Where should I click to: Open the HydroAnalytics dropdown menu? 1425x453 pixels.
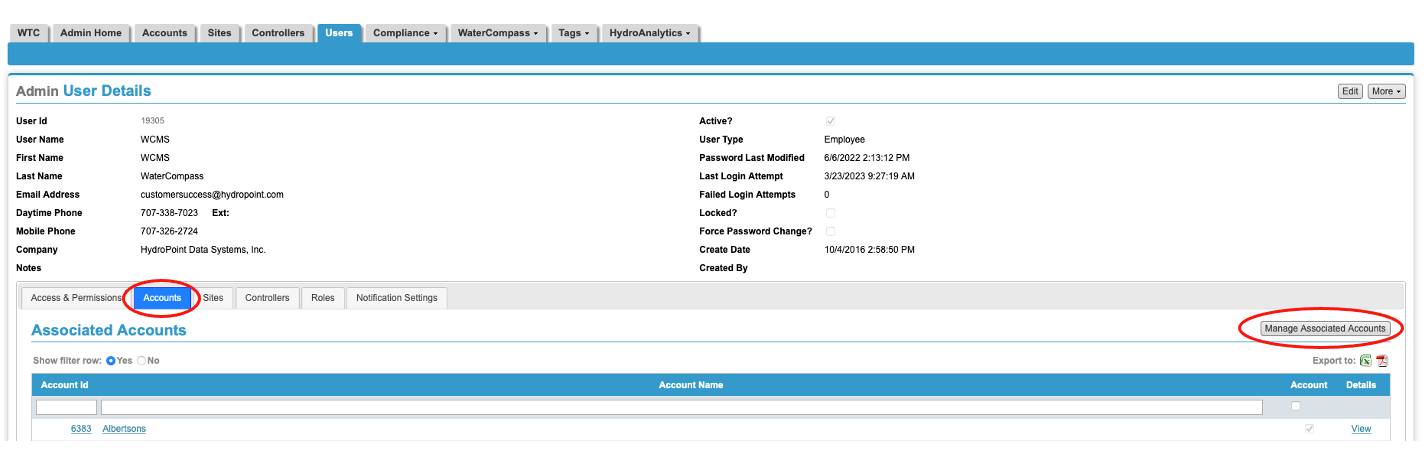650,33
